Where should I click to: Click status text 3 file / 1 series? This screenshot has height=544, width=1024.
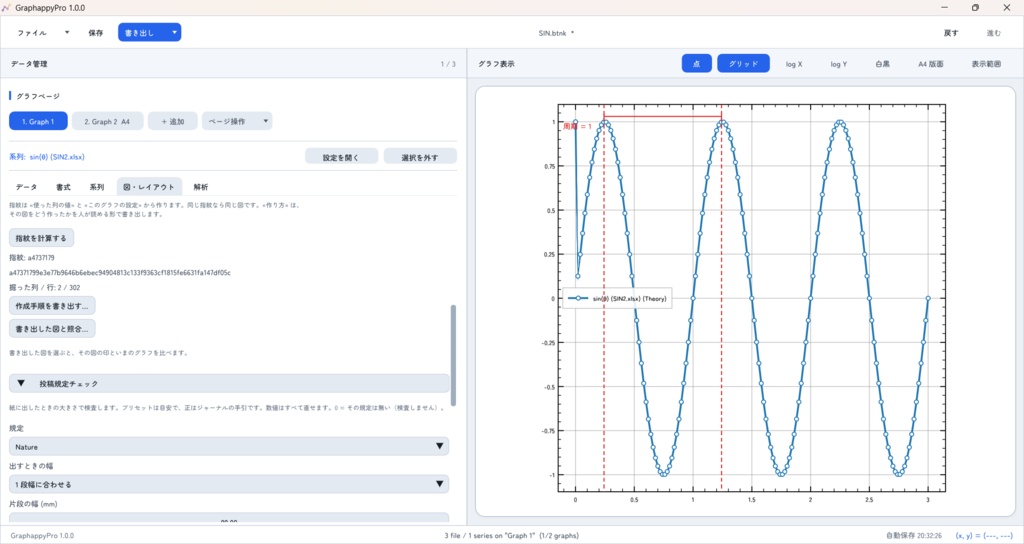(x=511, y=536)
